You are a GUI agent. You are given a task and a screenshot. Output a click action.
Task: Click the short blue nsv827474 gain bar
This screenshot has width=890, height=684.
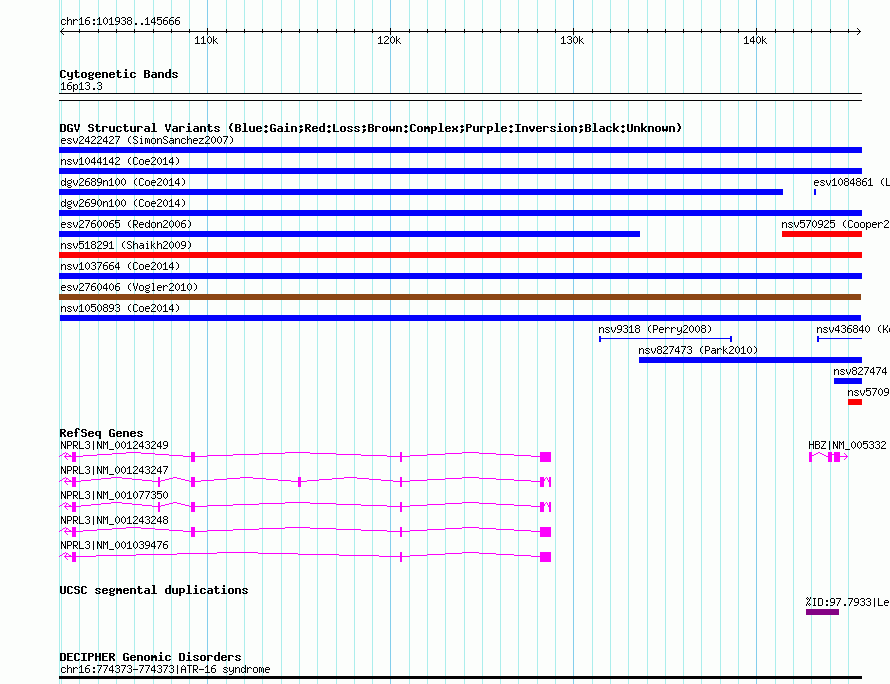pyautogui.click(x=848, y=381)
